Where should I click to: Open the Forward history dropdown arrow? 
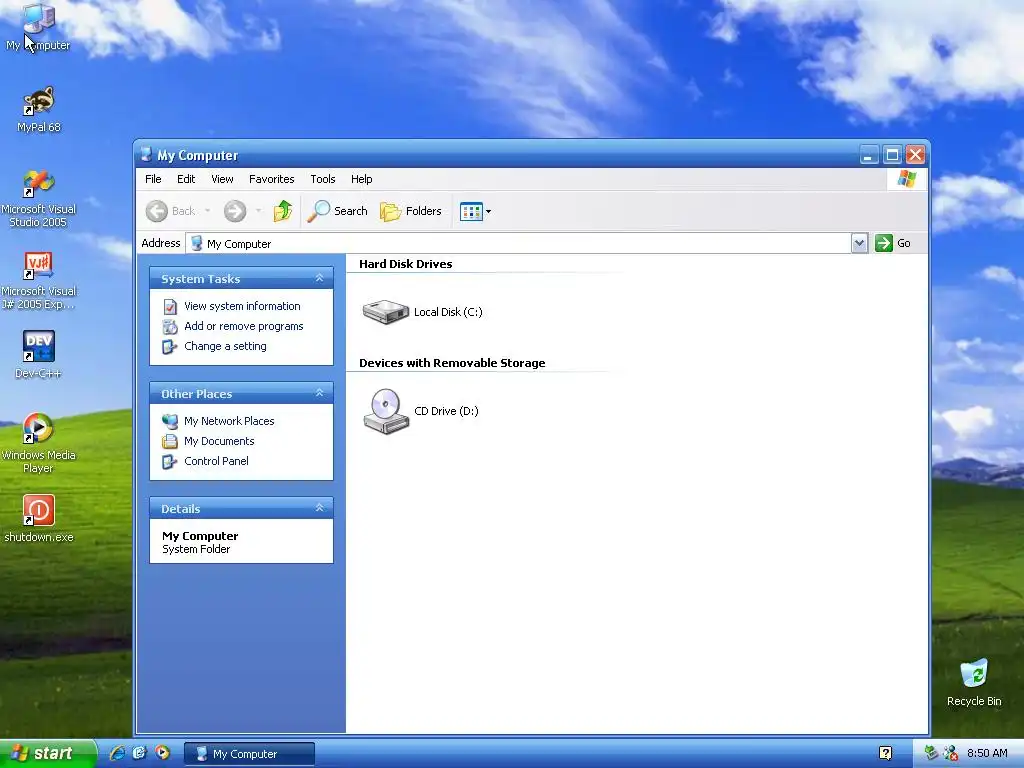(x=259, y=211)
